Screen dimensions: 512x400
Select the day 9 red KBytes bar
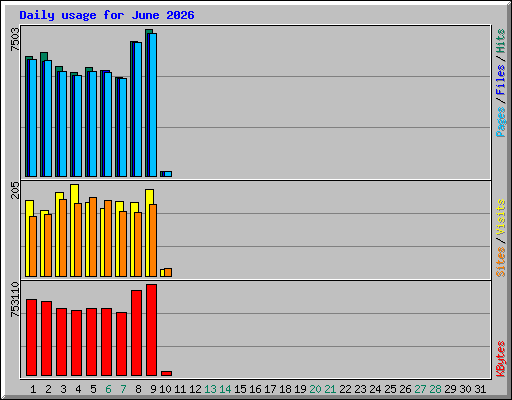(151, 330)
